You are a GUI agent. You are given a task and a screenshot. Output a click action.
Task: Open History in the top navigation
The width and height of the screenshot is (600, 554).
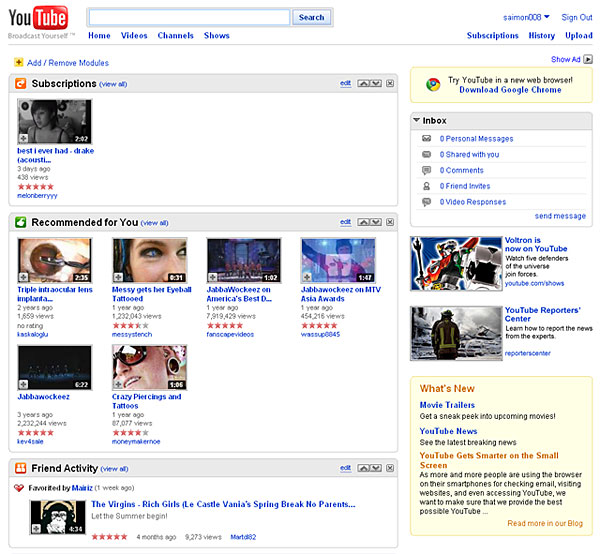541,36
